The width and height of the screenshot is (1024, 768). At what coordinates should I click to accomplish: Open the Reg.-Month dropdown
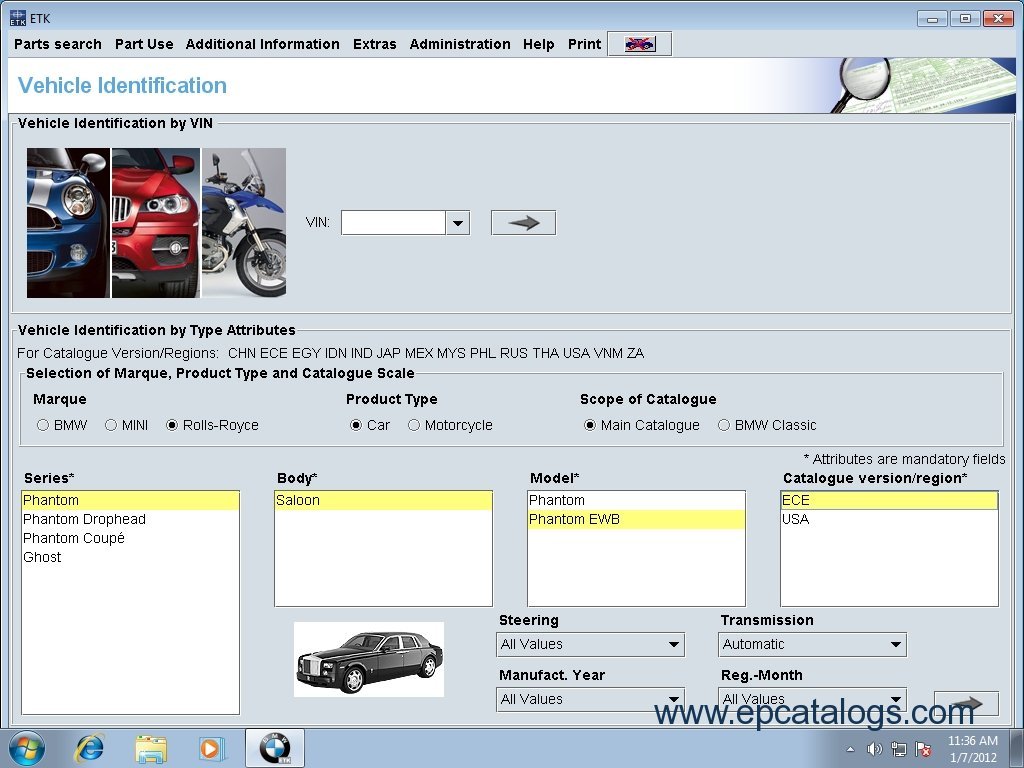pos(812,699)
